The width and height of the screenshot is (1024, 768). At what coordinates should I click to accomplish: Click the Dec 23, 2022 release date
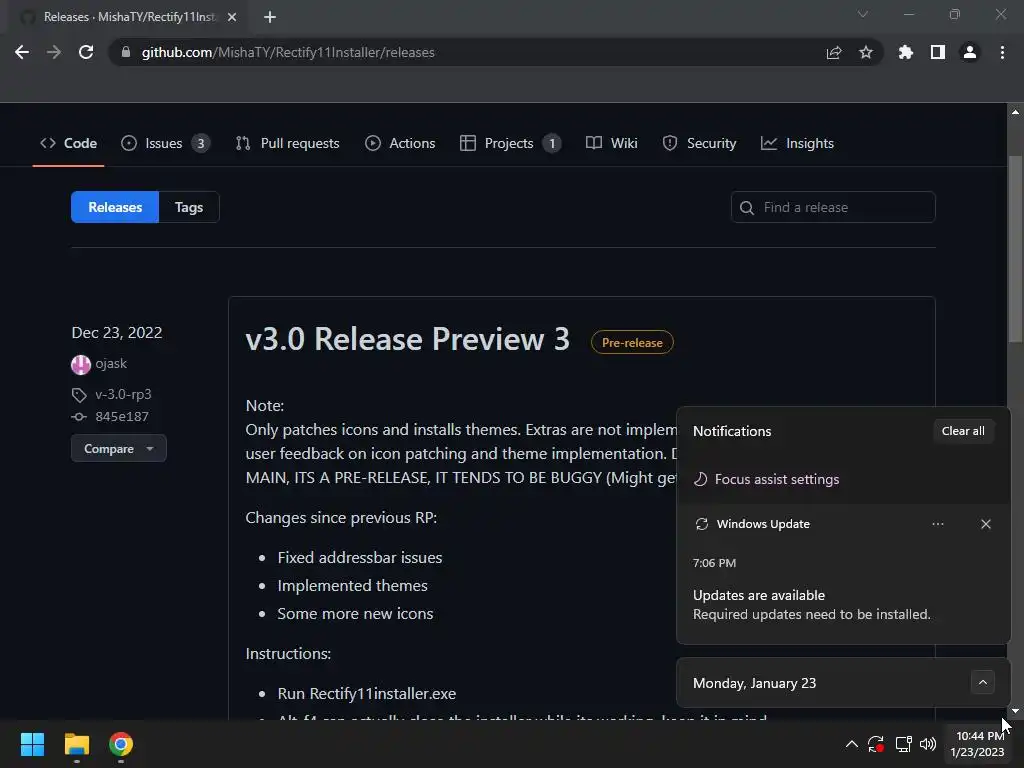(117, 332)
